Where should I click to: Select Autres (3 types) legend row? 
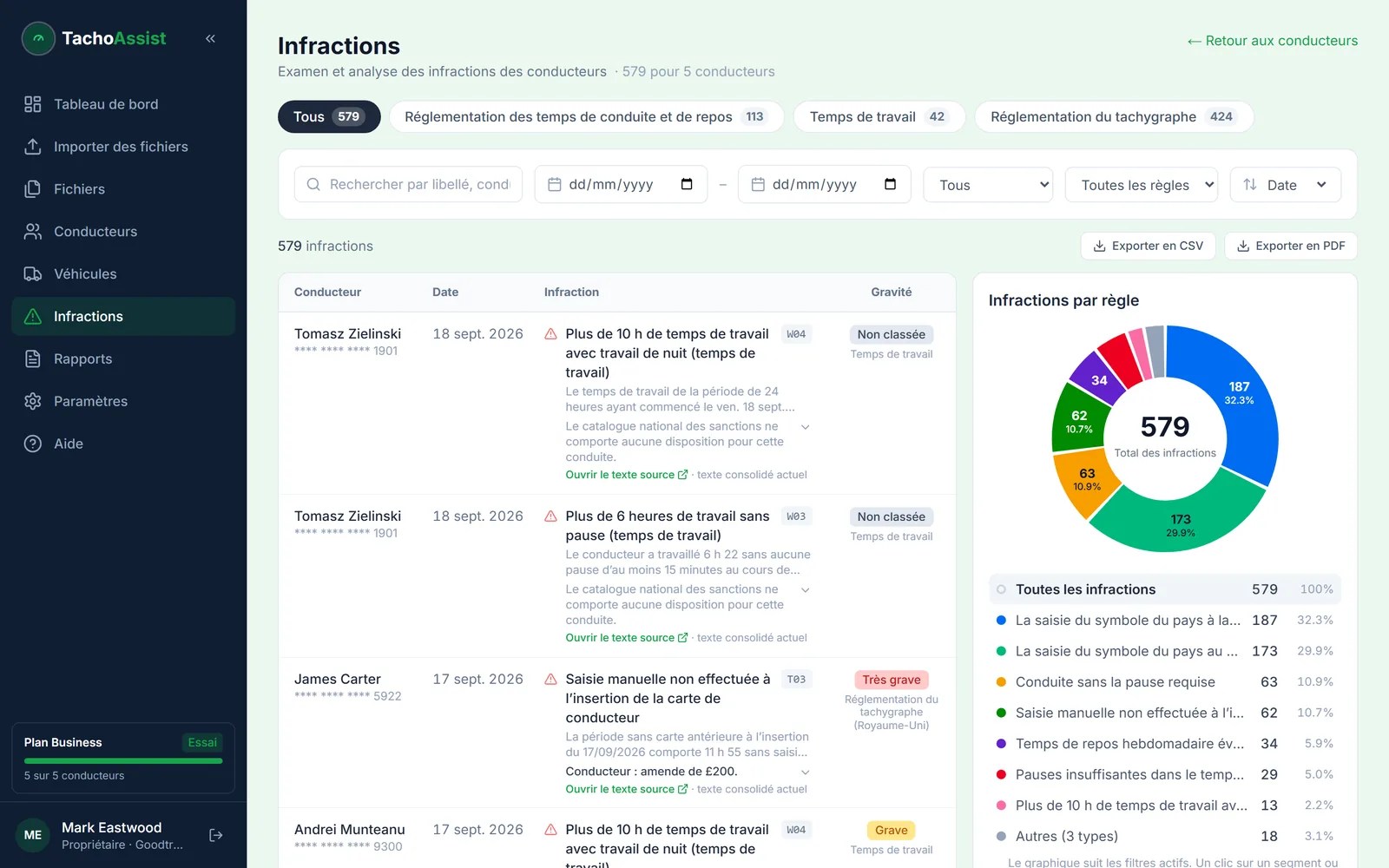click(x=1165, y=837)
